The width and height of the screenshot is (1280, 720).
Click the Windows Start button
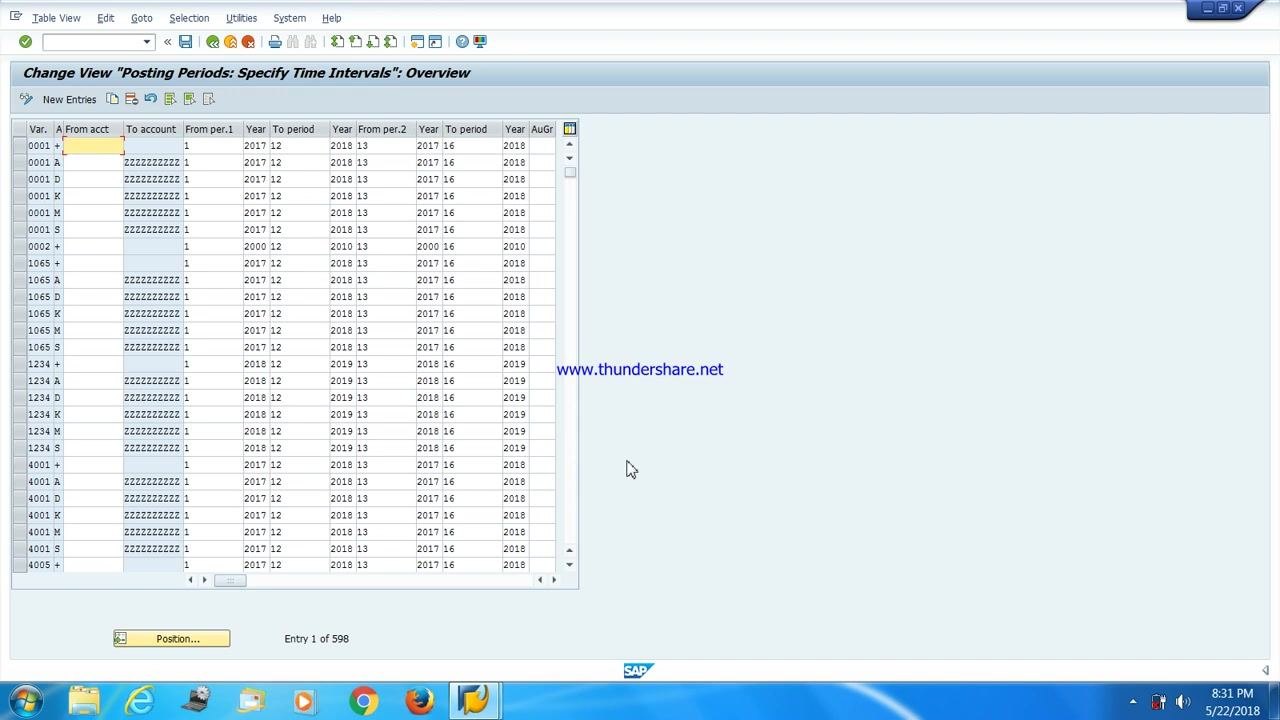click(x=26, y=701)
